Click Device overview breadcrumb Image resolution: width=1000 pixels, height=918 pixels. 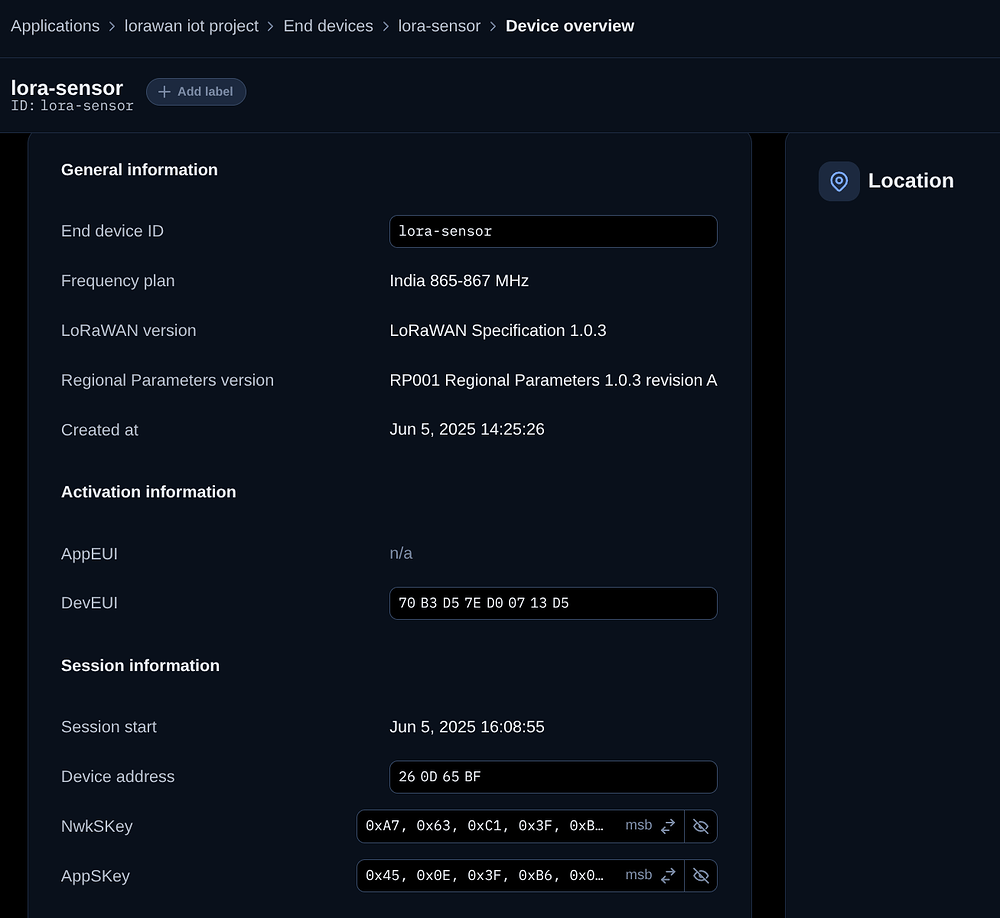pos(570,26)
